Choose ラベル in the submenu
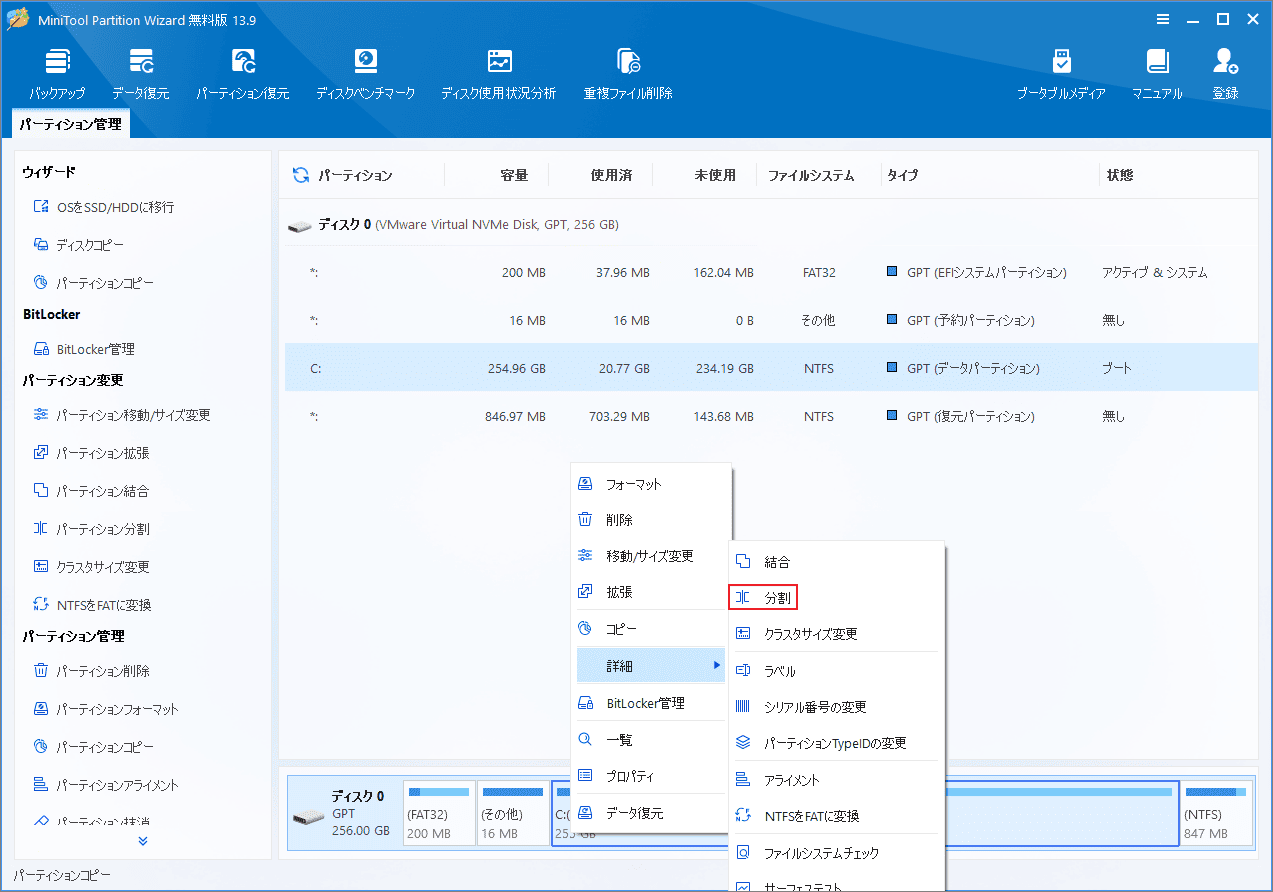 click(x=837, y=671)
